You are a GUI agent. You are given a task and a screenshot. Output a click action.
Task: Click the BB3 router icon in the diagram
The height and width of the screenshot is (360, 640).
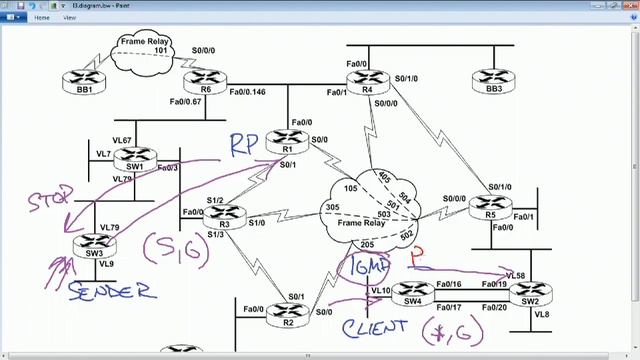pyautogui.click(x=493, y=81)
